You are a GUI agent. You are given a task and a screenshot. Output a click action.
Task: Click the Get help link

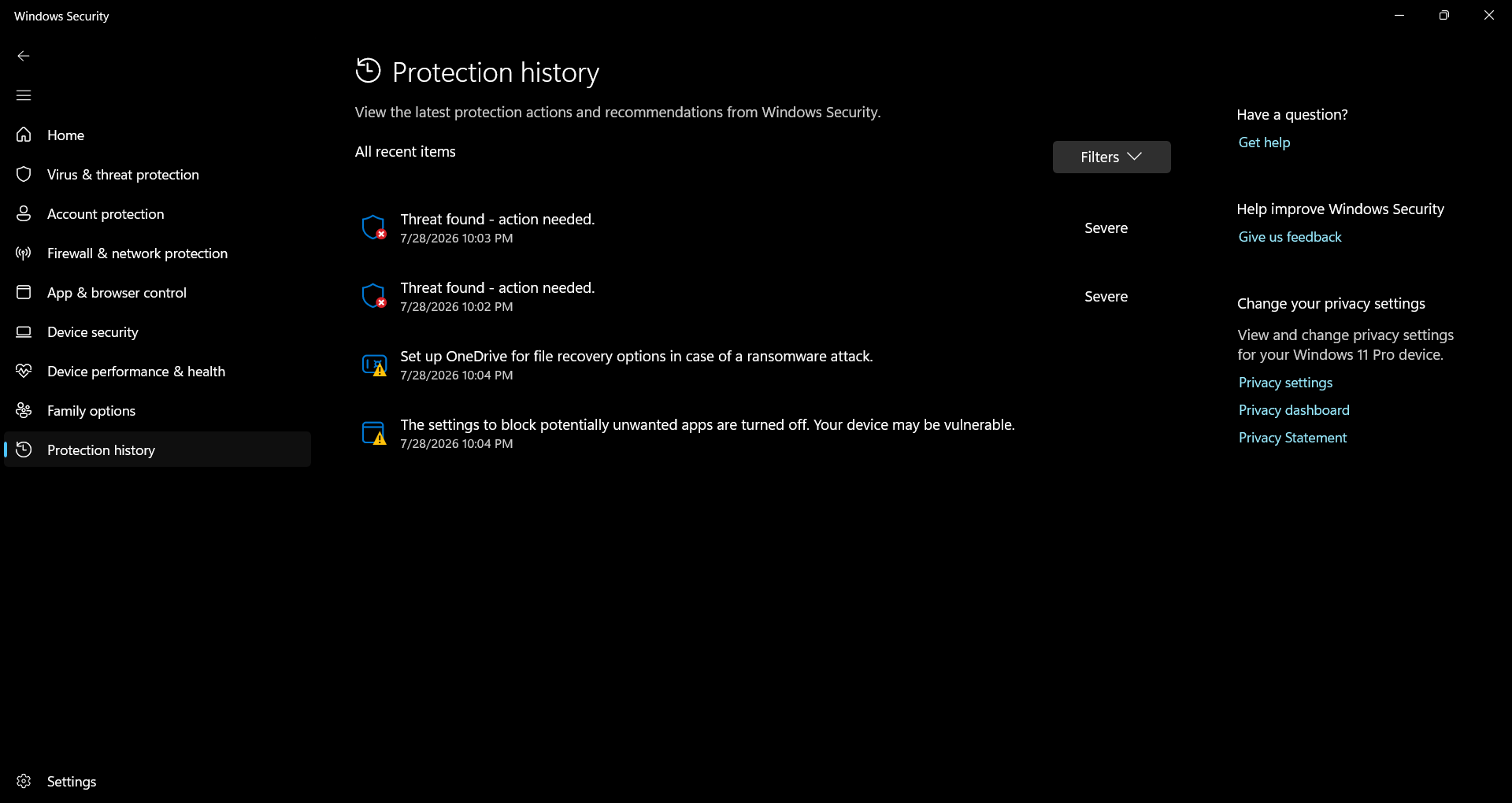pyautogui.click(x=1264, y=142)
